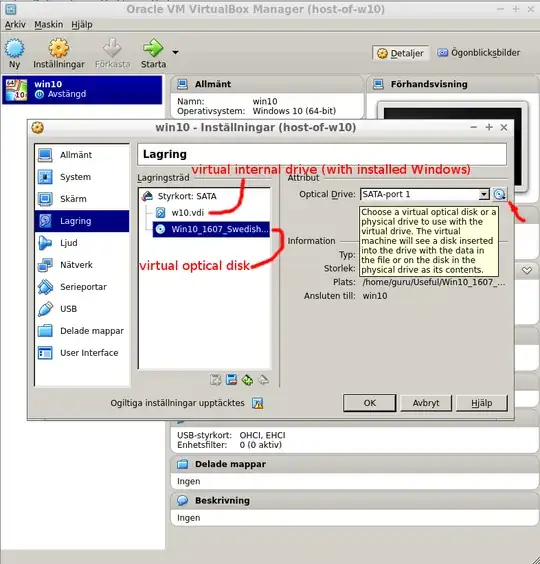Image resolution: width=540 pixels, height=564 pixels.
Task: Open the Optical Drive SATA-port dropdown
Action: pyautogui.click(x=425, y=194)
